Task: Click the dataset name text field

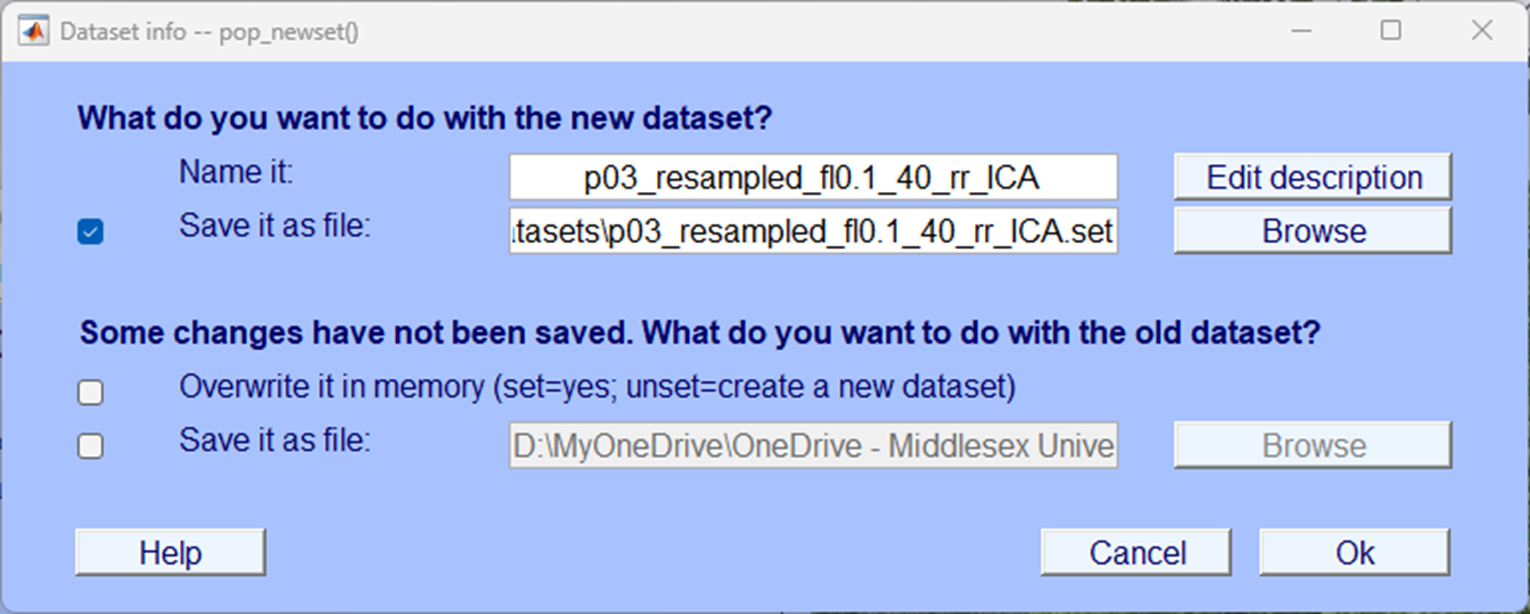Action: (x=812, y=178)
